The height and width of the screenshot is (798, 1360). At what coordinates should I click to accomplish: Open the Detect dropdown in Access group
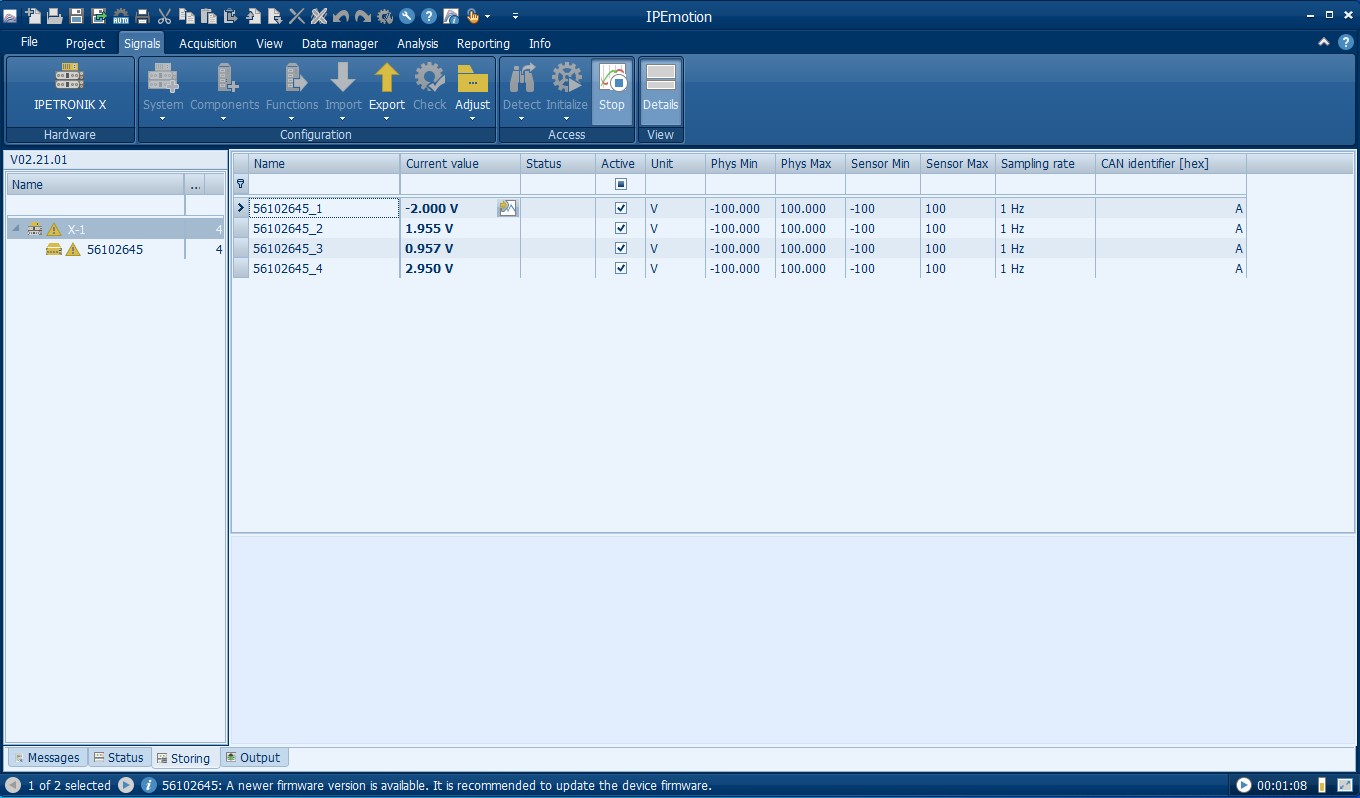tap(521, 118)
